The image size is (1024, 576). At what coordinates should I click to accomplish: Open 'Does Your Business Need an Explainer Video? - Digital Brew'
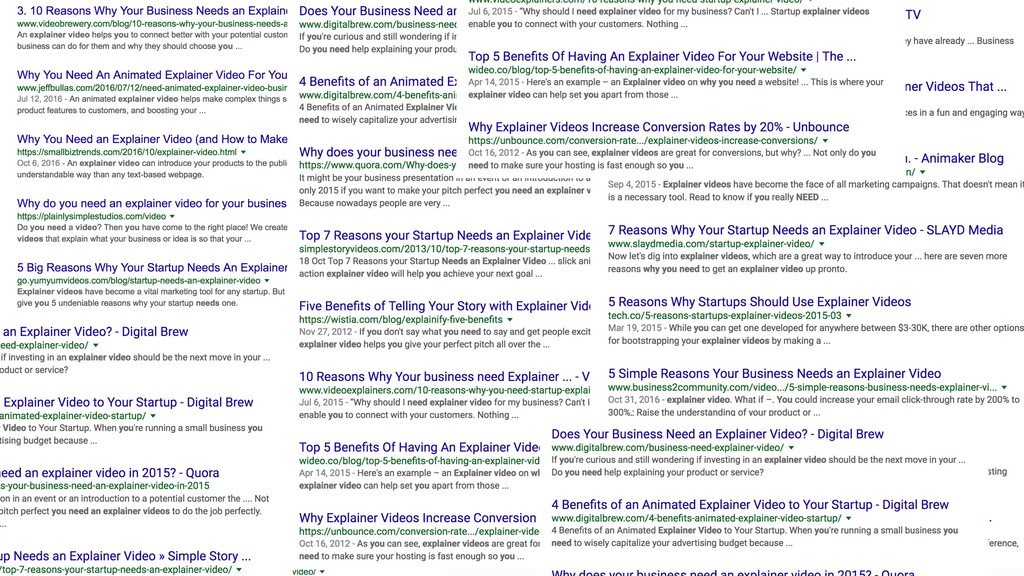pyautogui.click(x=717, y=434)
